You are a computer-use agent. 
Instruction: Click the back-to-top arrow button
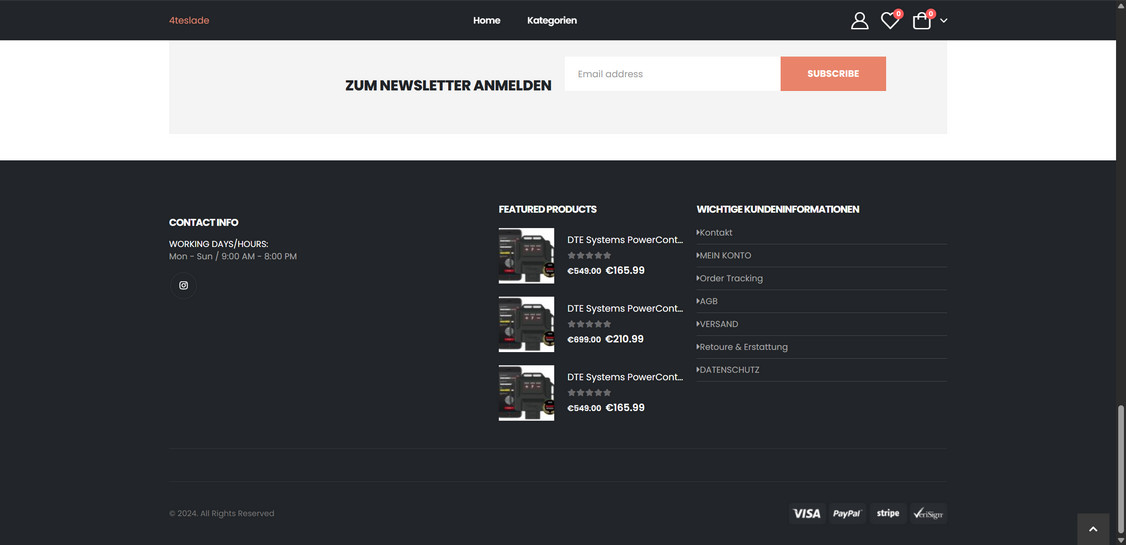point(1093,529)
